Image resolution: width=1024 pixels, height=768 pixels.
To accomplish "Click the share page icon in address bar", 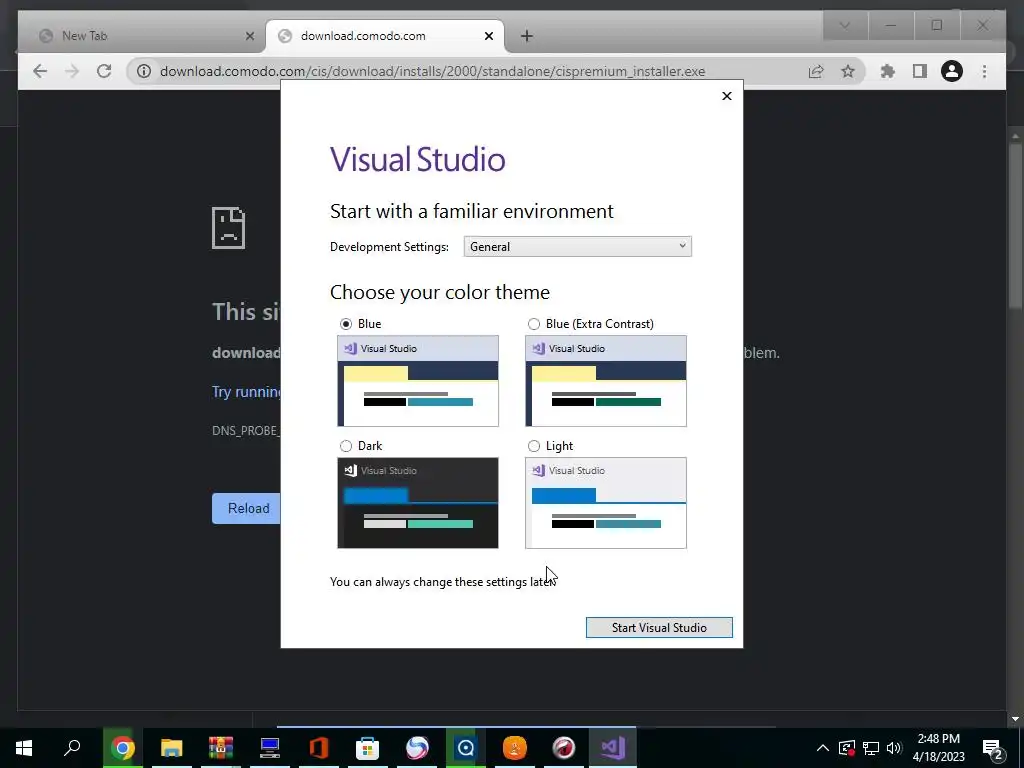I will pos(816,71).
